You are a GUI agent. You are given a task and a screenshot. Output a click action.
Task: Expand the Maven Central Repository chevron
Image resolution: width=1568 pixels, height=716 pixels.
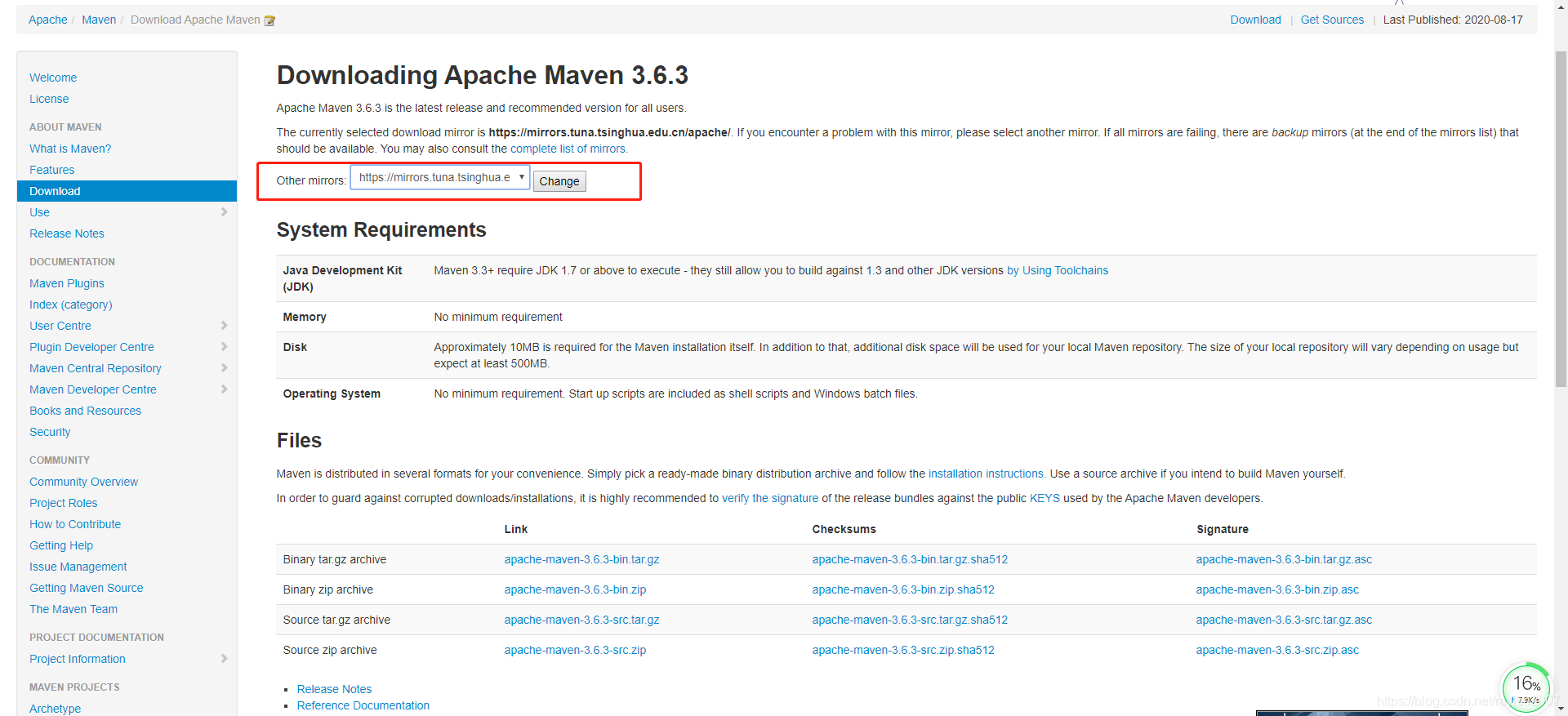pos(224,368)
